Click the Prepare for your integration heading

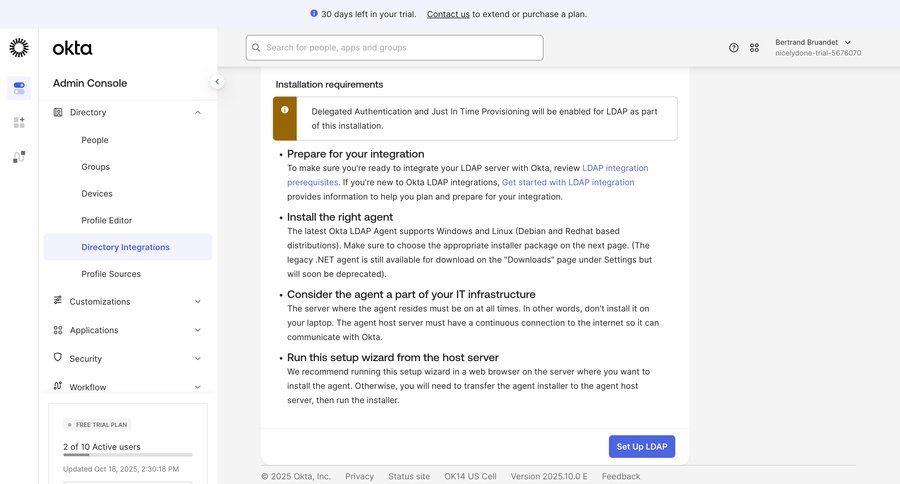click(356, 154)
